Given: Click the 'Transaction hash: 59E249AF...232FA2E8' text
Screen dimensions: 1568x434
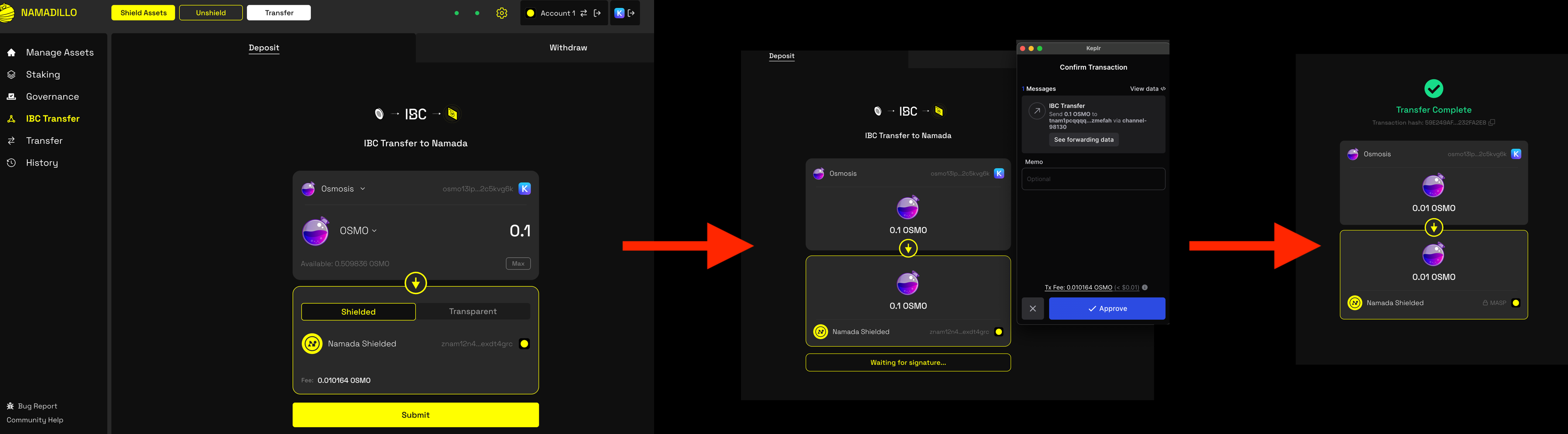Looking at the screenshot, I should (x=1428, y=123).
